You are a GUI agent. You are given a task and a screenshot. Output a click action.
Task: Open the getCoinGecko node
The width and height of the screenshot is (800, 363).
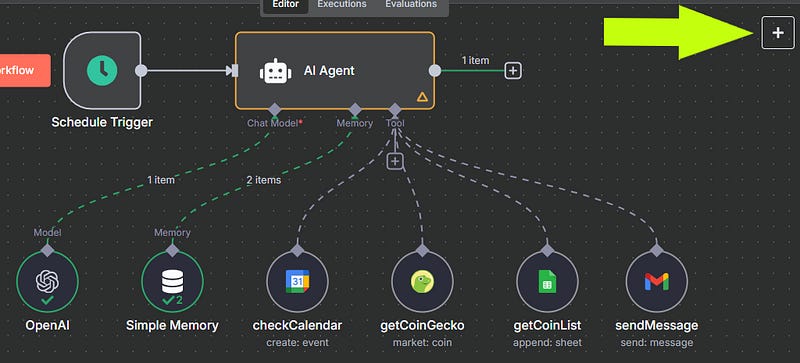422,281
